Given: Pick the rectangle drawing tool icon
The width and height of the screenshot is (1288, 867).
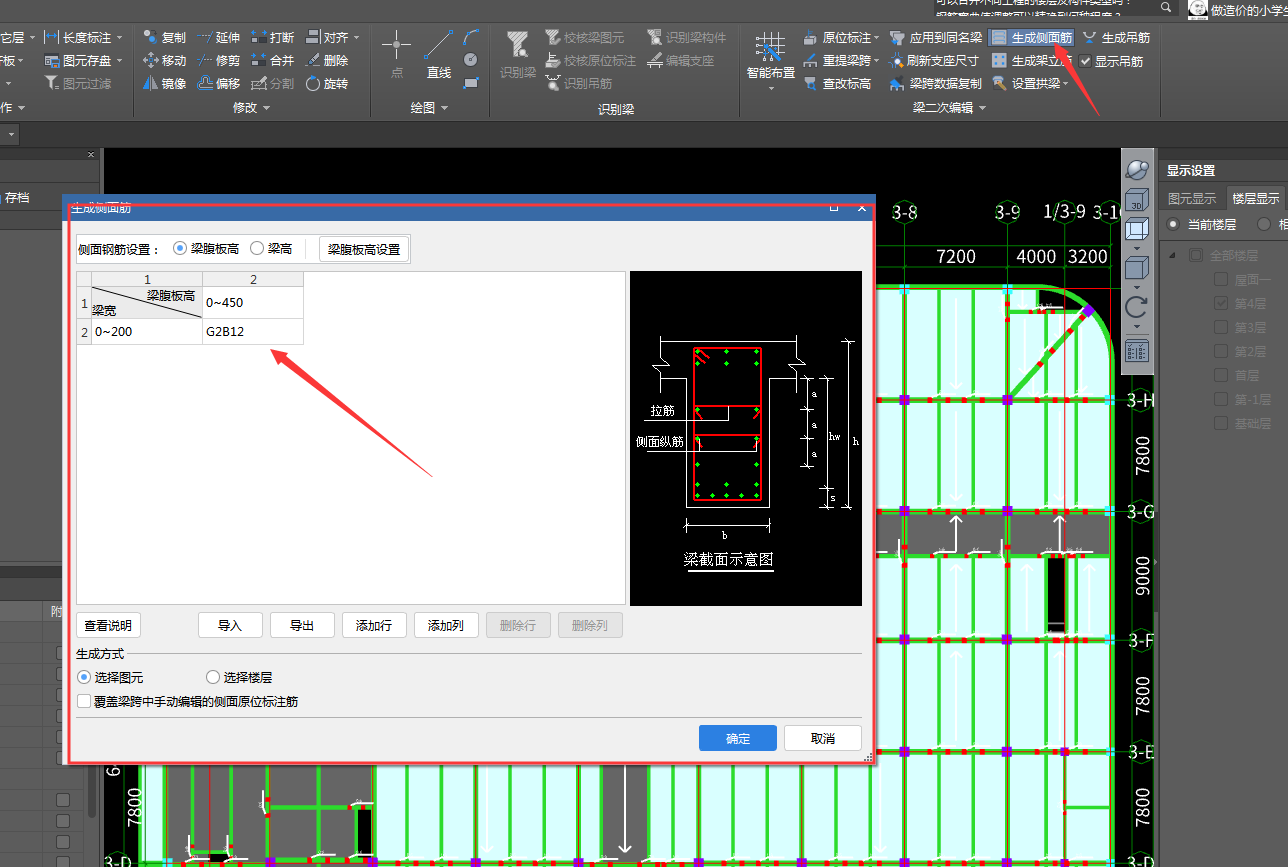Looking at the screenshot, I should 471,83.
